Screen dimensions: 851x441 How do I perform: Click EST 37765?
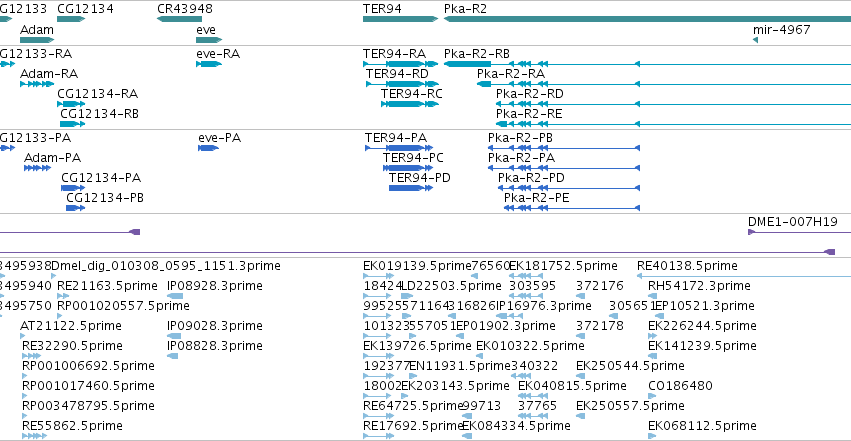point(532,417)
